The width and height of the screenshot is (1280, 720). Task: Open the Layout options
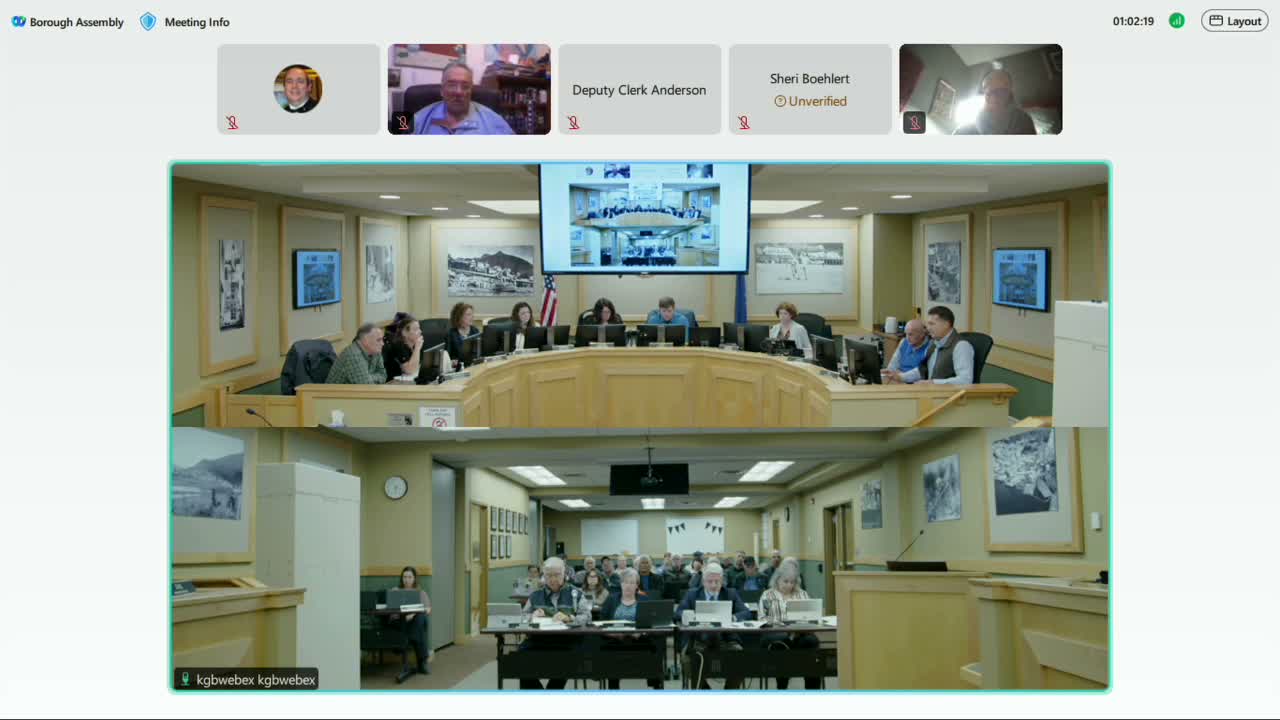[1235, 21]
